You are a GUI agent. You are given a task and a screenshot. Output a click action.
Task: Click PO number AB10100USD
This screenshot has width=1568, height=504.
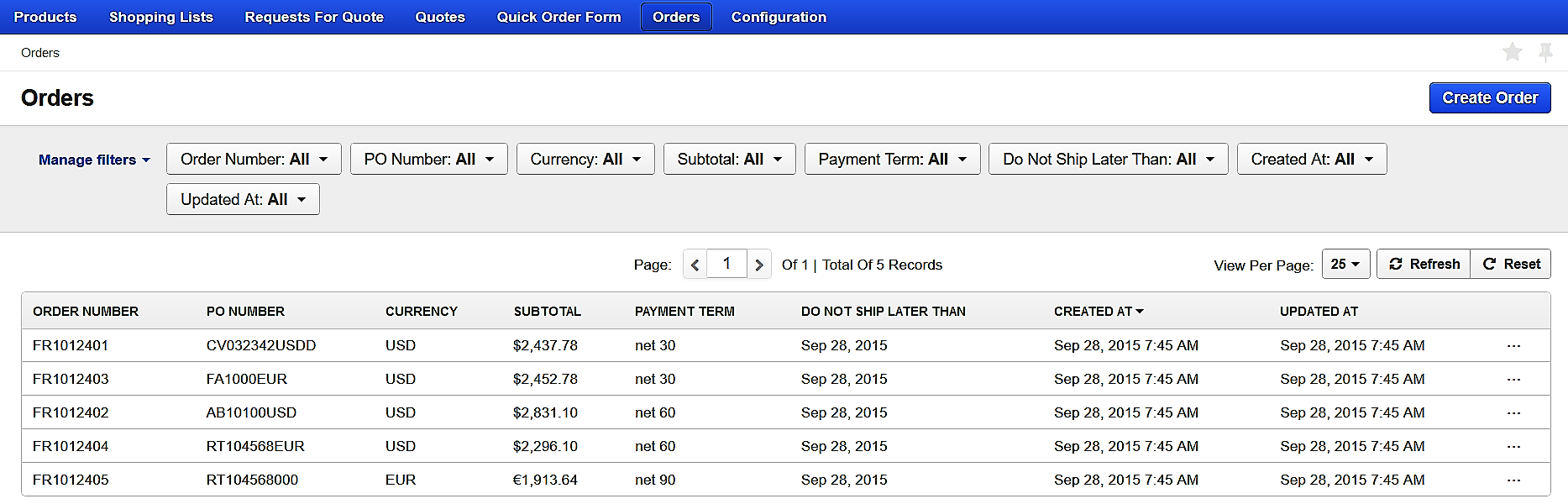tap(251, 413)
